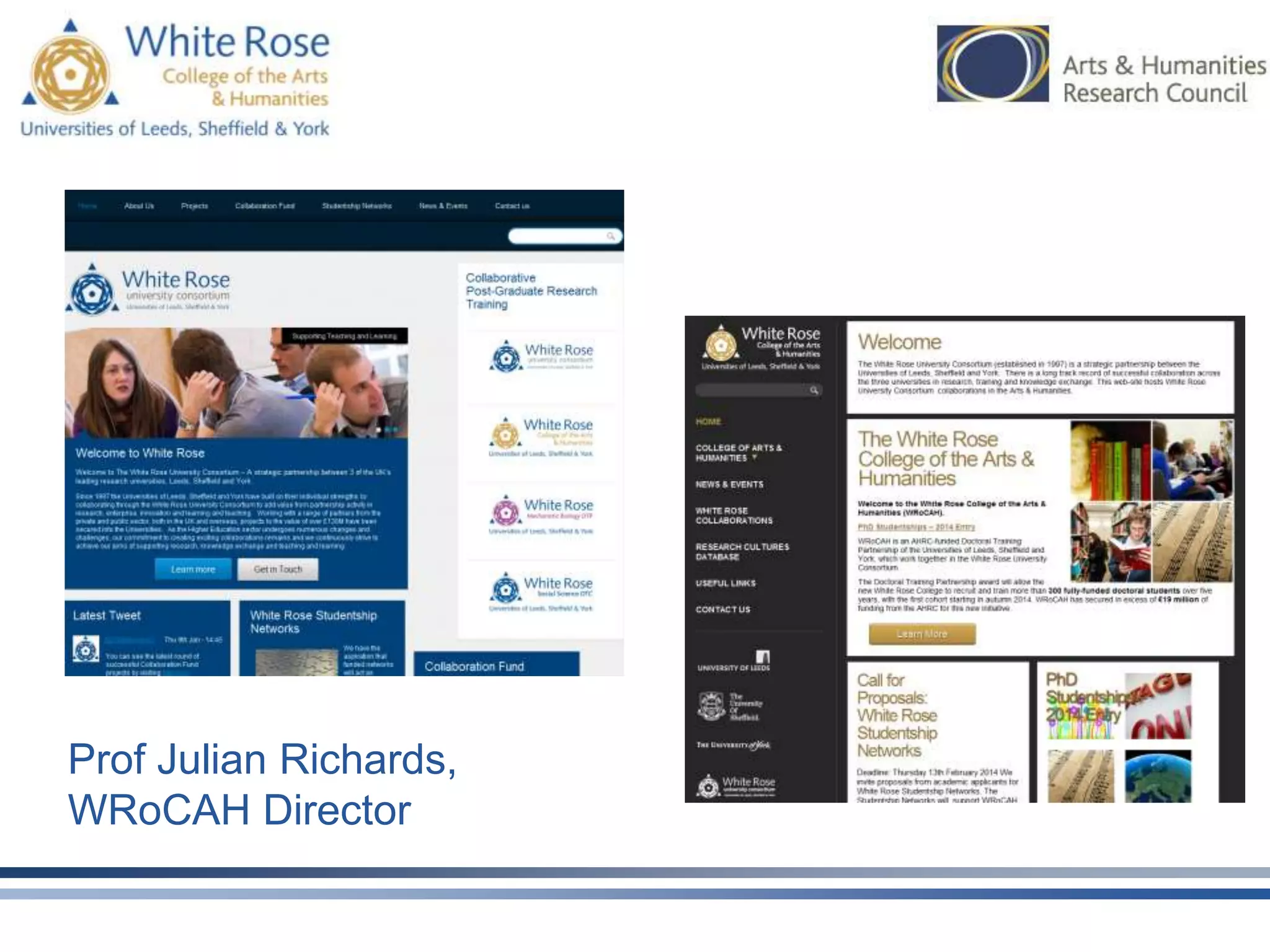Click the blue Learn more button
The image size is (1270, 952).
pos(193,570)
